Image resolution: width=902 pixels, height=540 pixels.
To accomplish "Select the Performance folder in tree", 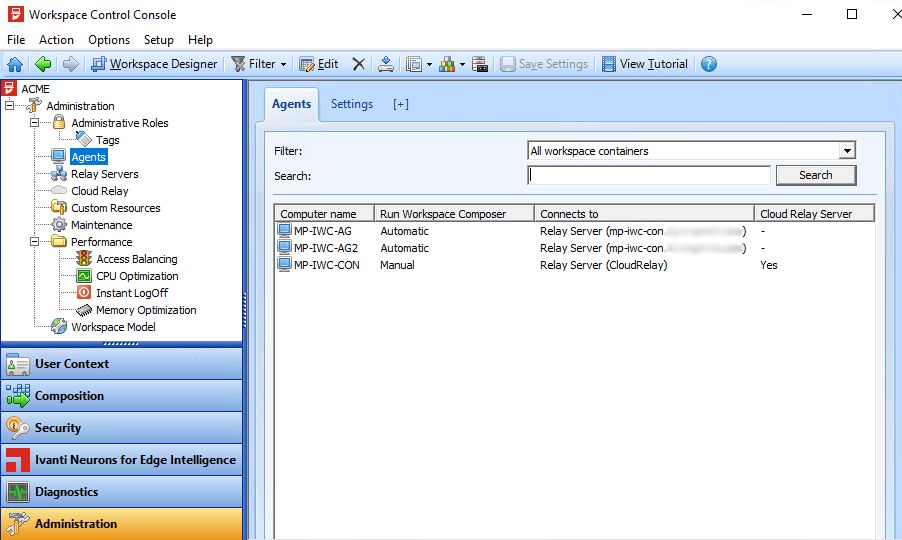I will point(101,242).
